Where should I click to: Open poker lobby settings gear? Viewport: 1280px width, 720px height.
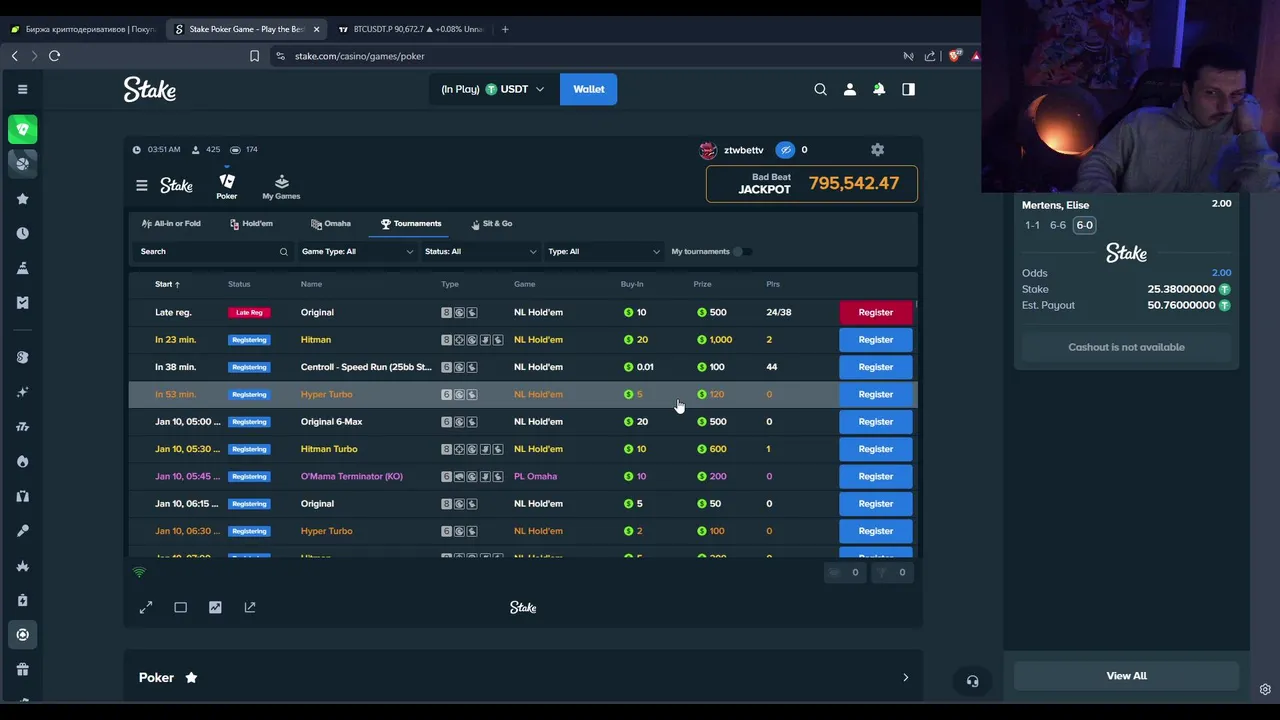pyautogui.click(x=877, y=150)
